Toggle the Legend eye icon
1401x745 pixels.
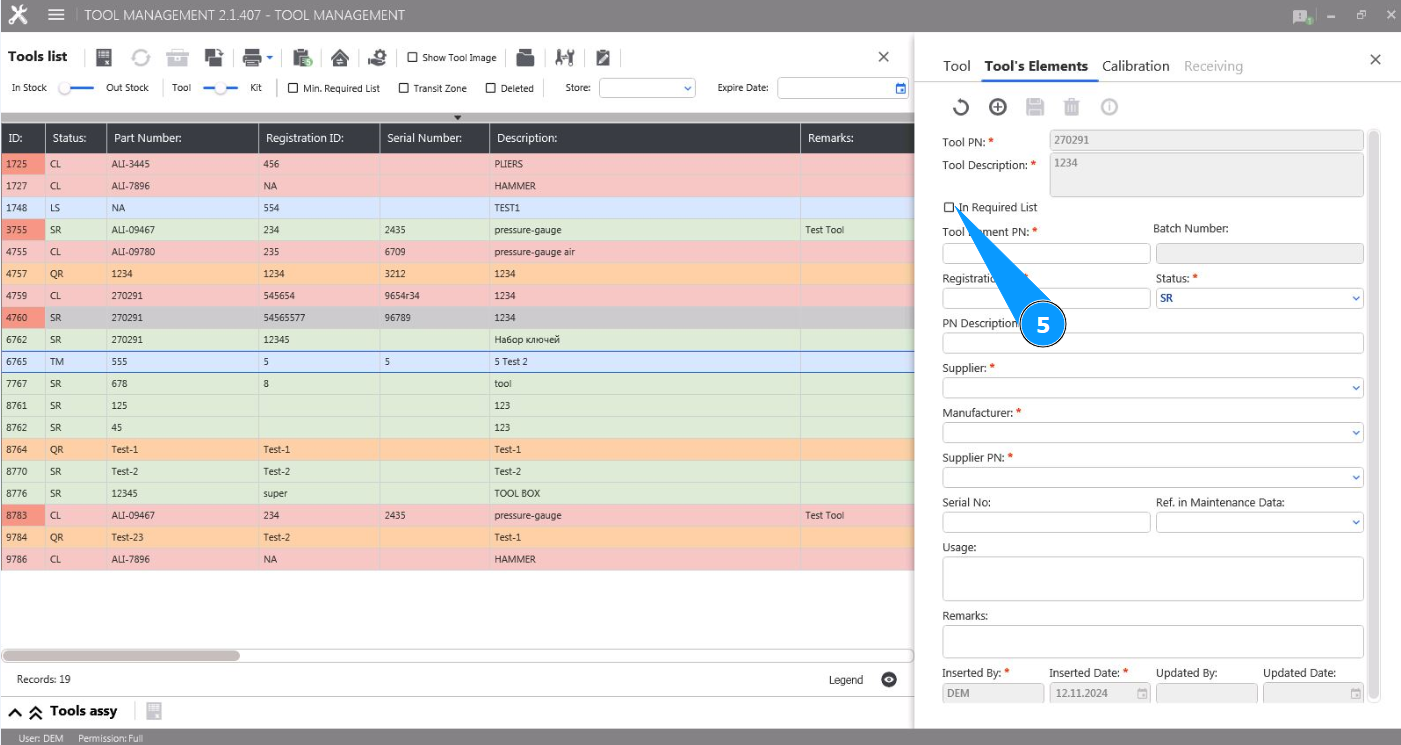[888, 680]
